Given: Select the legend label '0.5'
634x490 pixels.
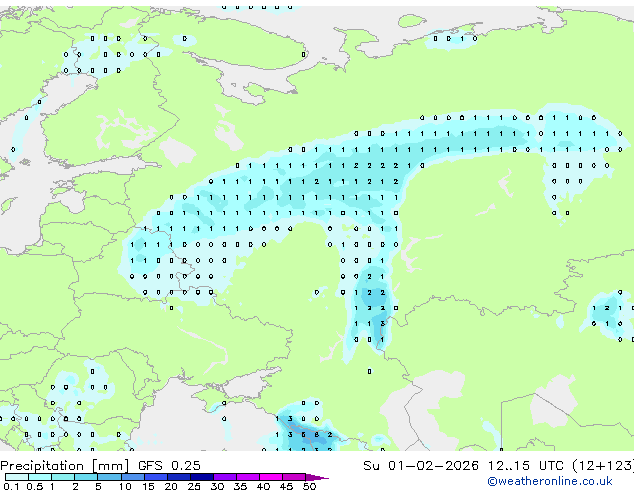Looking at the screenshot, I should click(x=34, y=486).
